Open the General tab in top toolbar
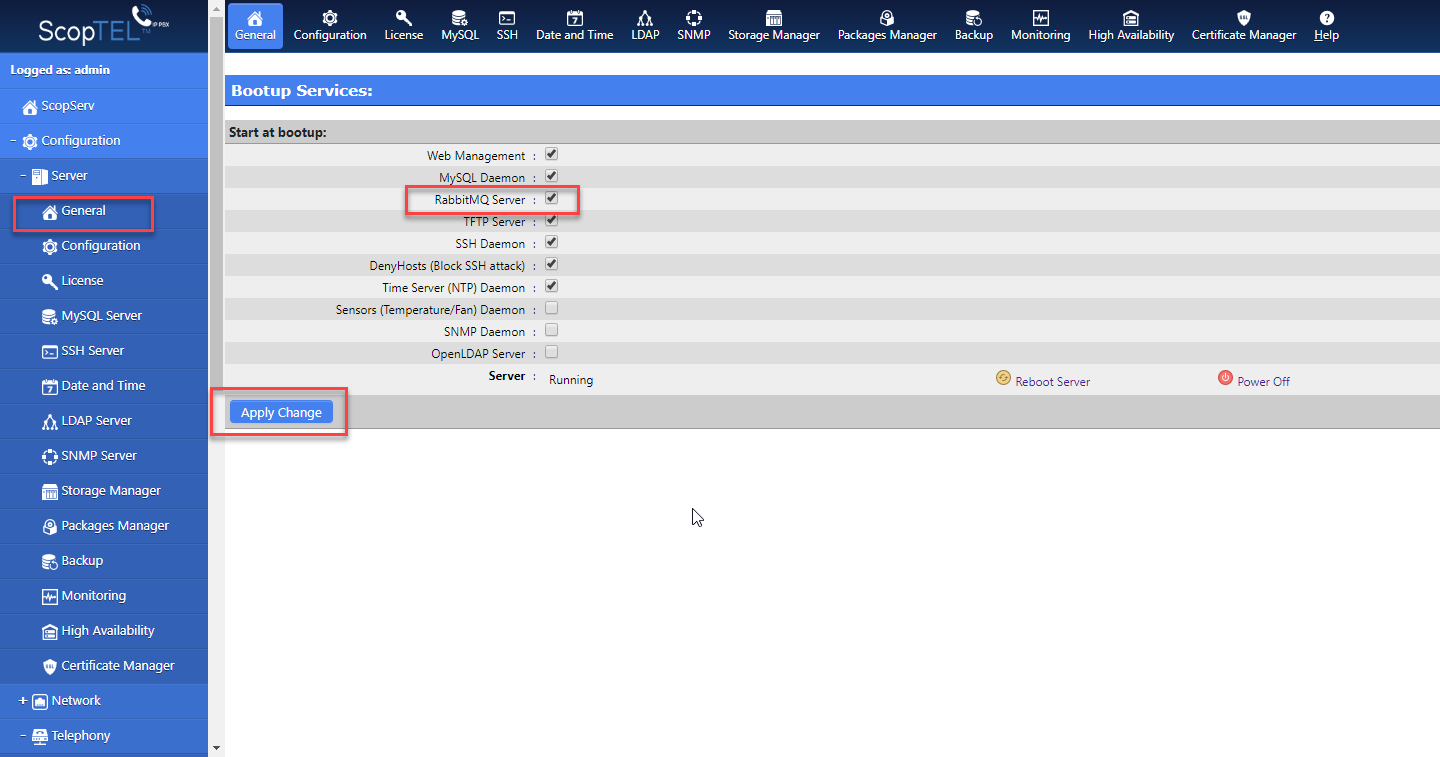The width and height of the screenshot is (1440, 757). [255, 26]
